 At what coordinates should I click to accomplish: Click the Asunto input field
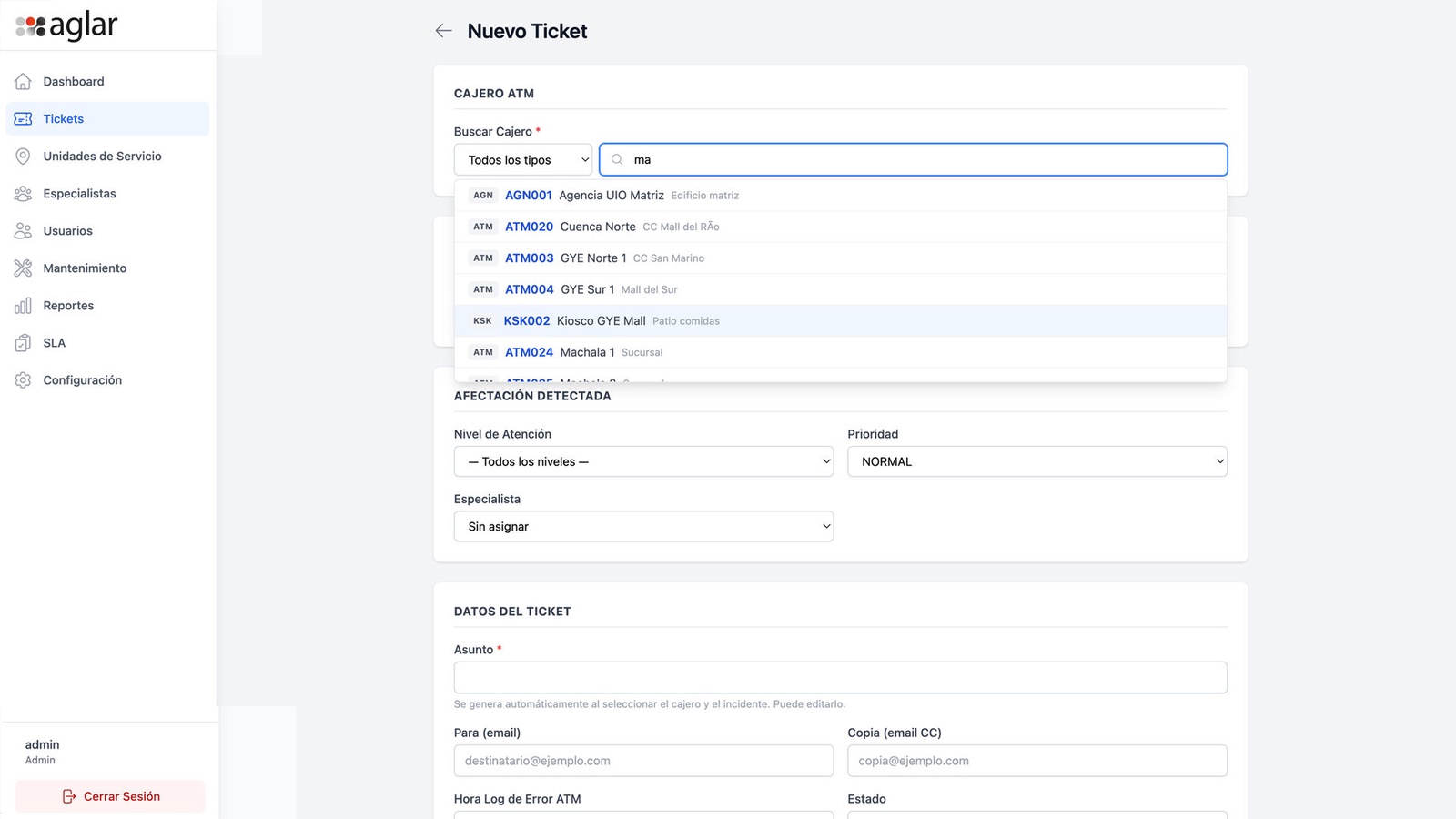coord(841,677)
